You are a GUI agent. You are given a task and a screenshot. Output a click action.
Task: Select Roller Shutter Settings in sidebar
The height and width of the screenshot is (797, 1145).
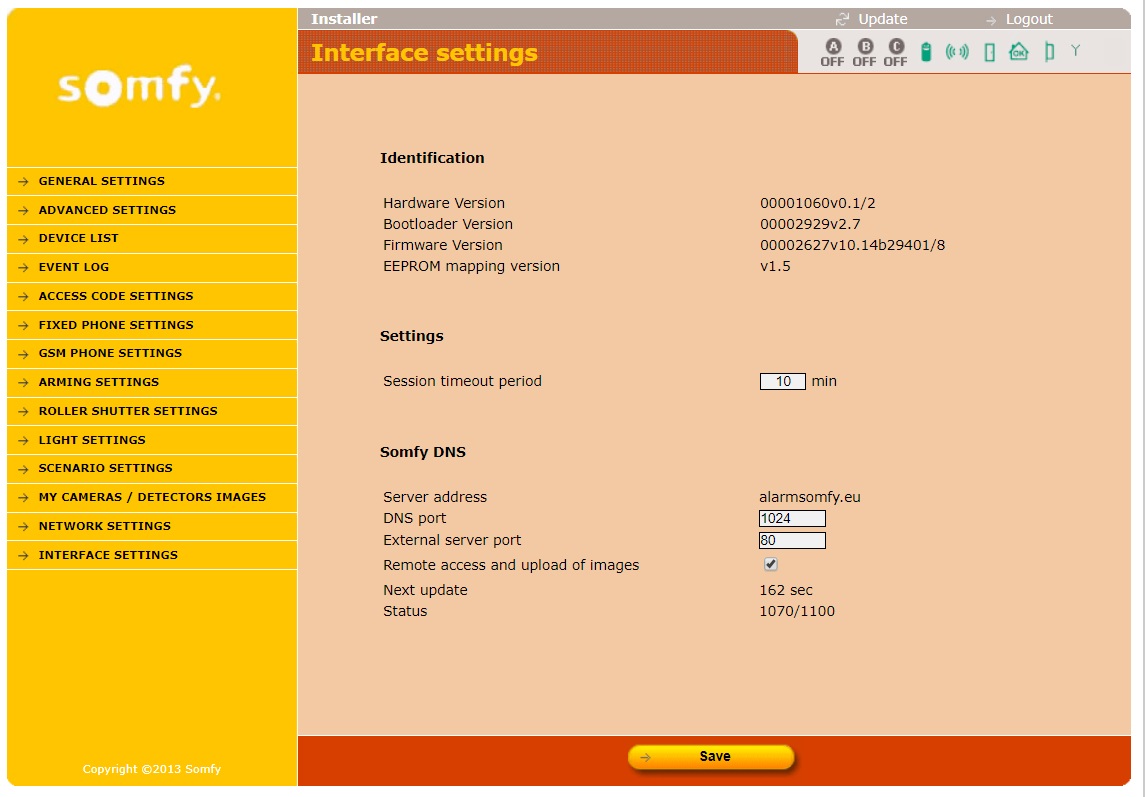(x=128, y=411)
